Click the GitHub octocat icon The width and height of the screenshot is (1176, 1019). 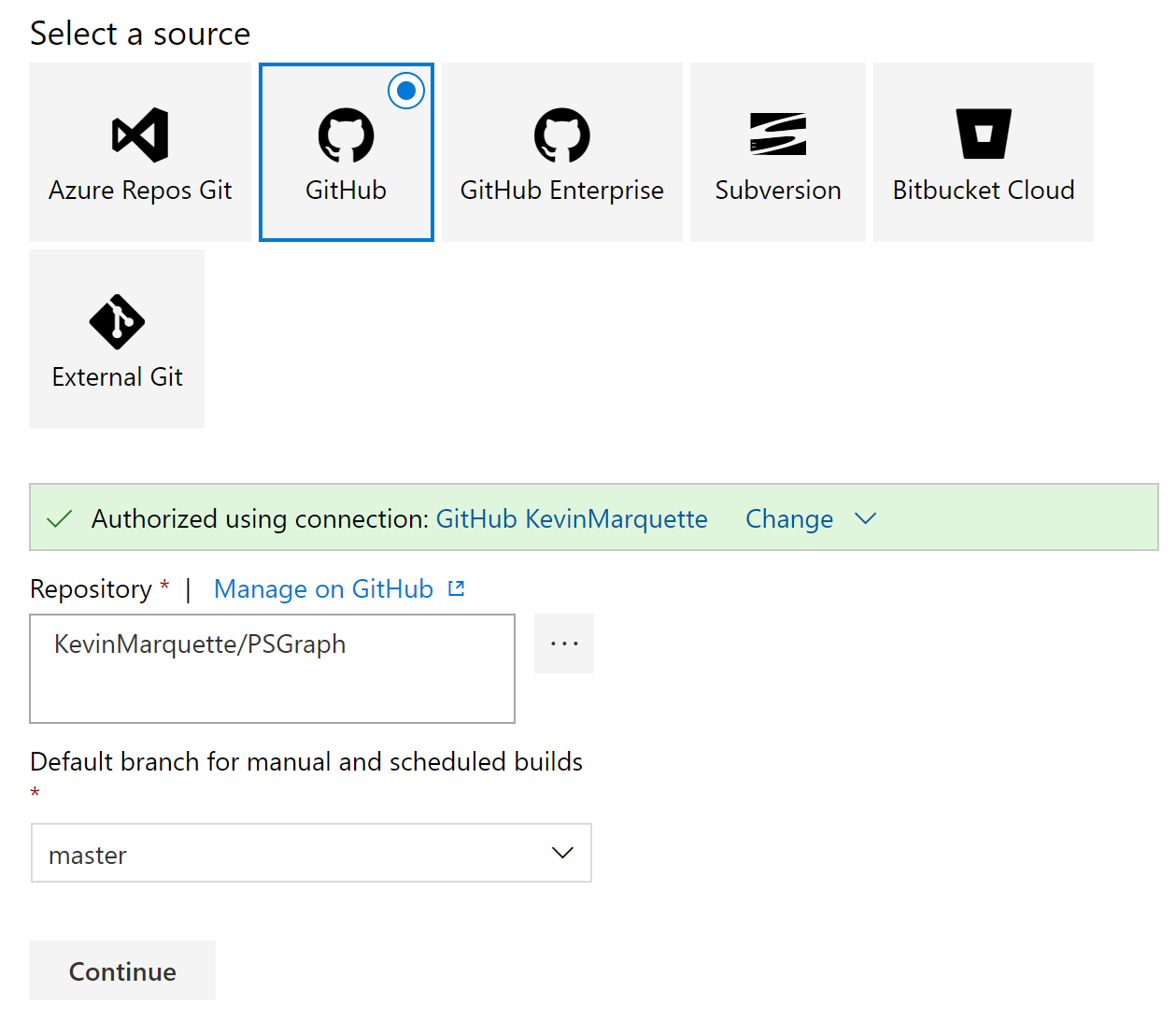[x=347, y=134]
